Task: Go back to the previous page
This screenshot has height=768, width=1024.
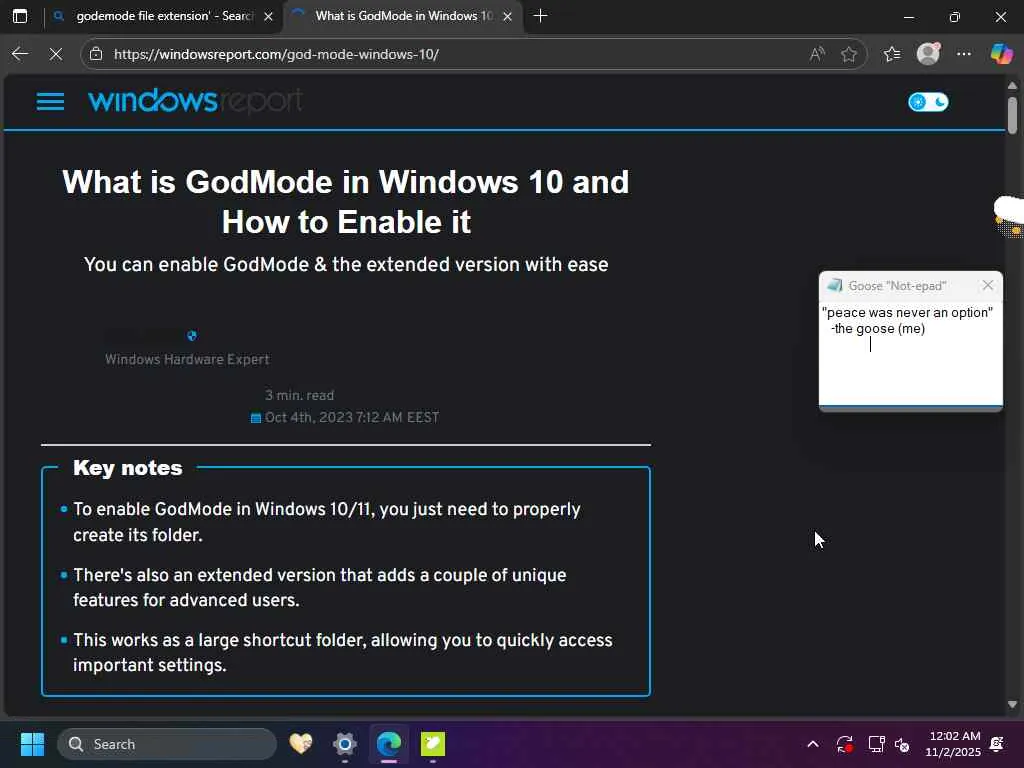Action: [20, 54]
